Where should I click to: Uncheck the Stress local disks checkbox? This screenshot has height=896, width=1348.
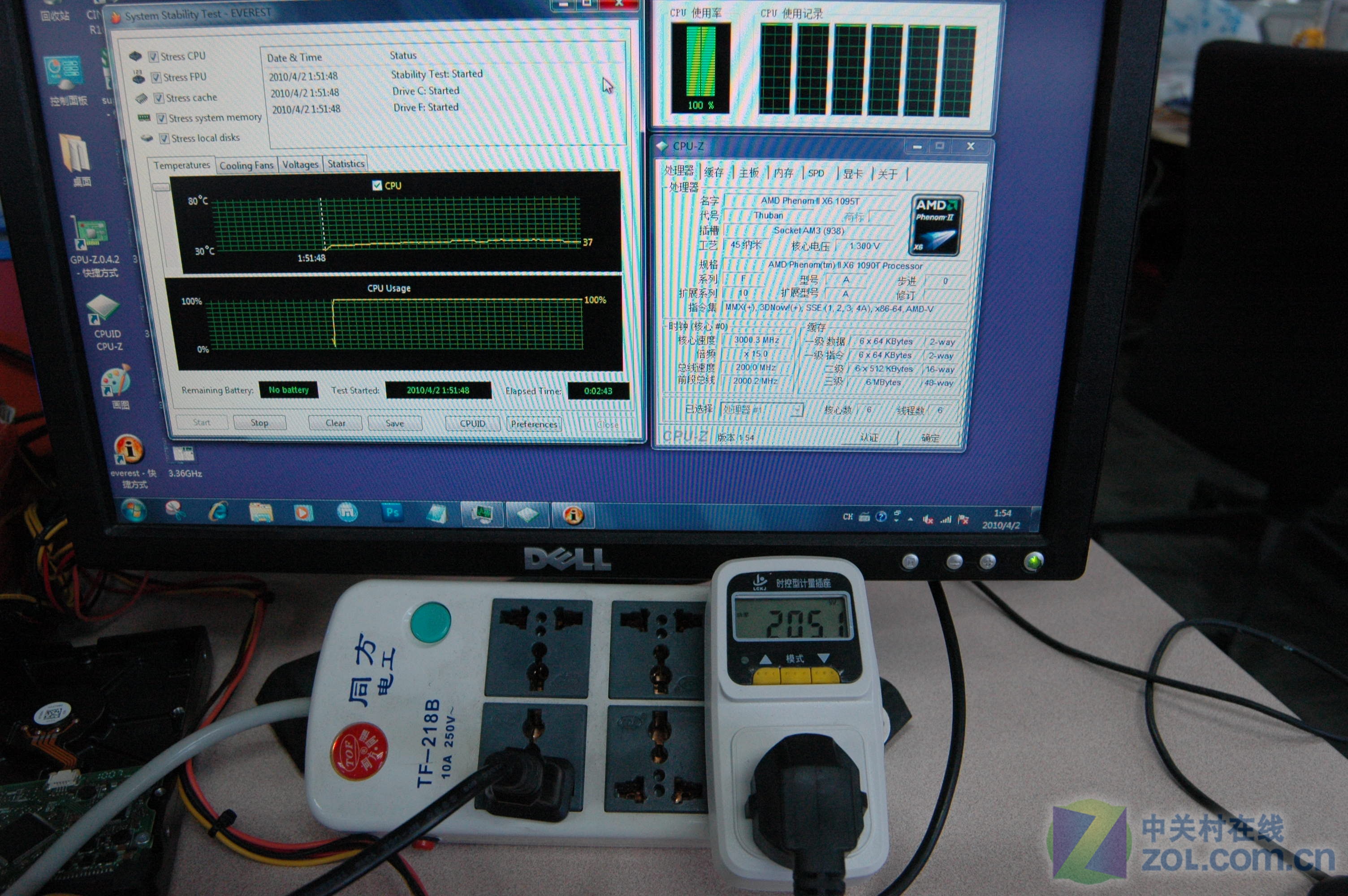pos(164,138)
